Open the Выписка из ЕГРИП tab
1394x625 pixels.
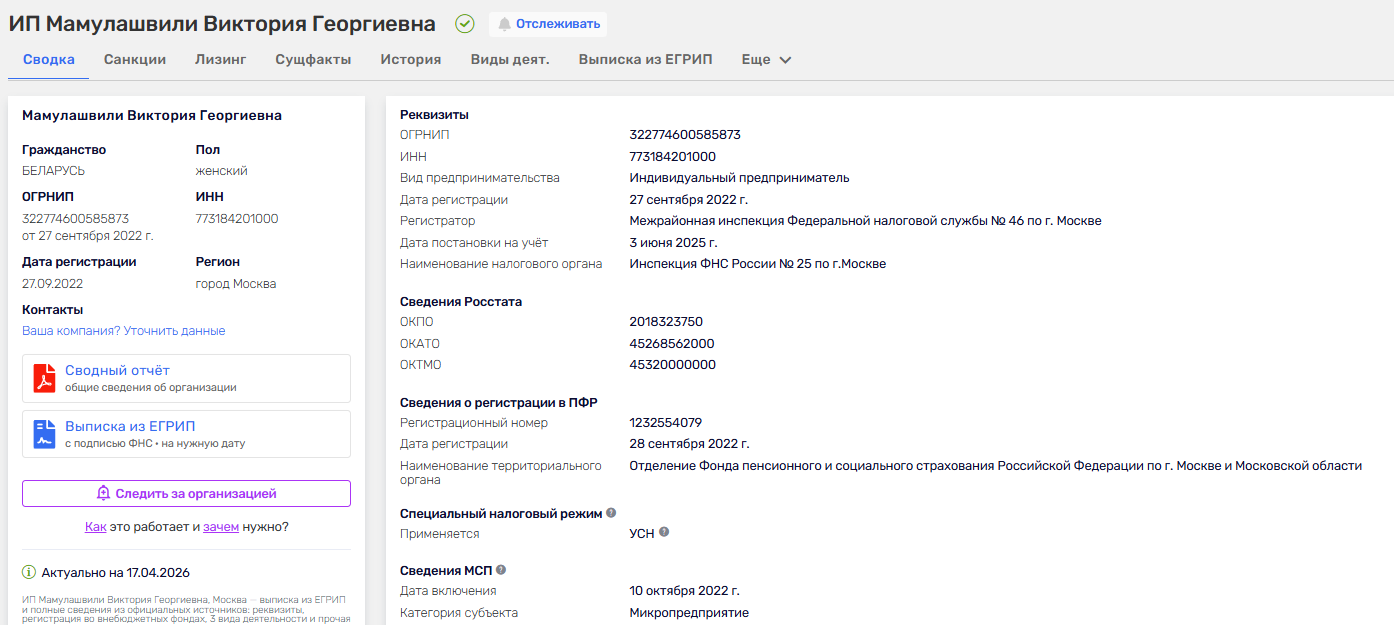tap(645, 59)
